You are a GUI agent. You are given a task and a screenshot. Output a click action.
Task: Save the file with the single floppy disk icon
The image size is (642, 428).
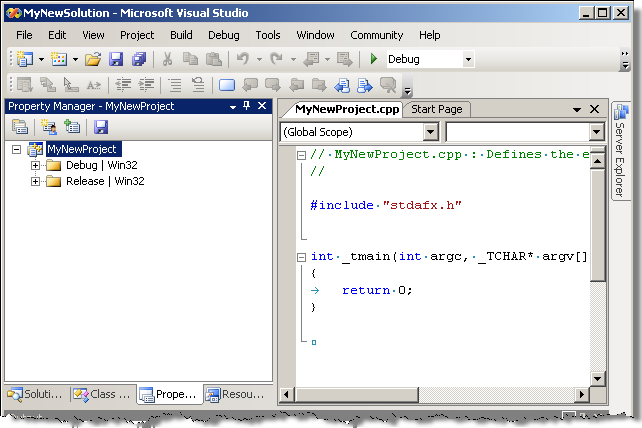click(116, 60)
